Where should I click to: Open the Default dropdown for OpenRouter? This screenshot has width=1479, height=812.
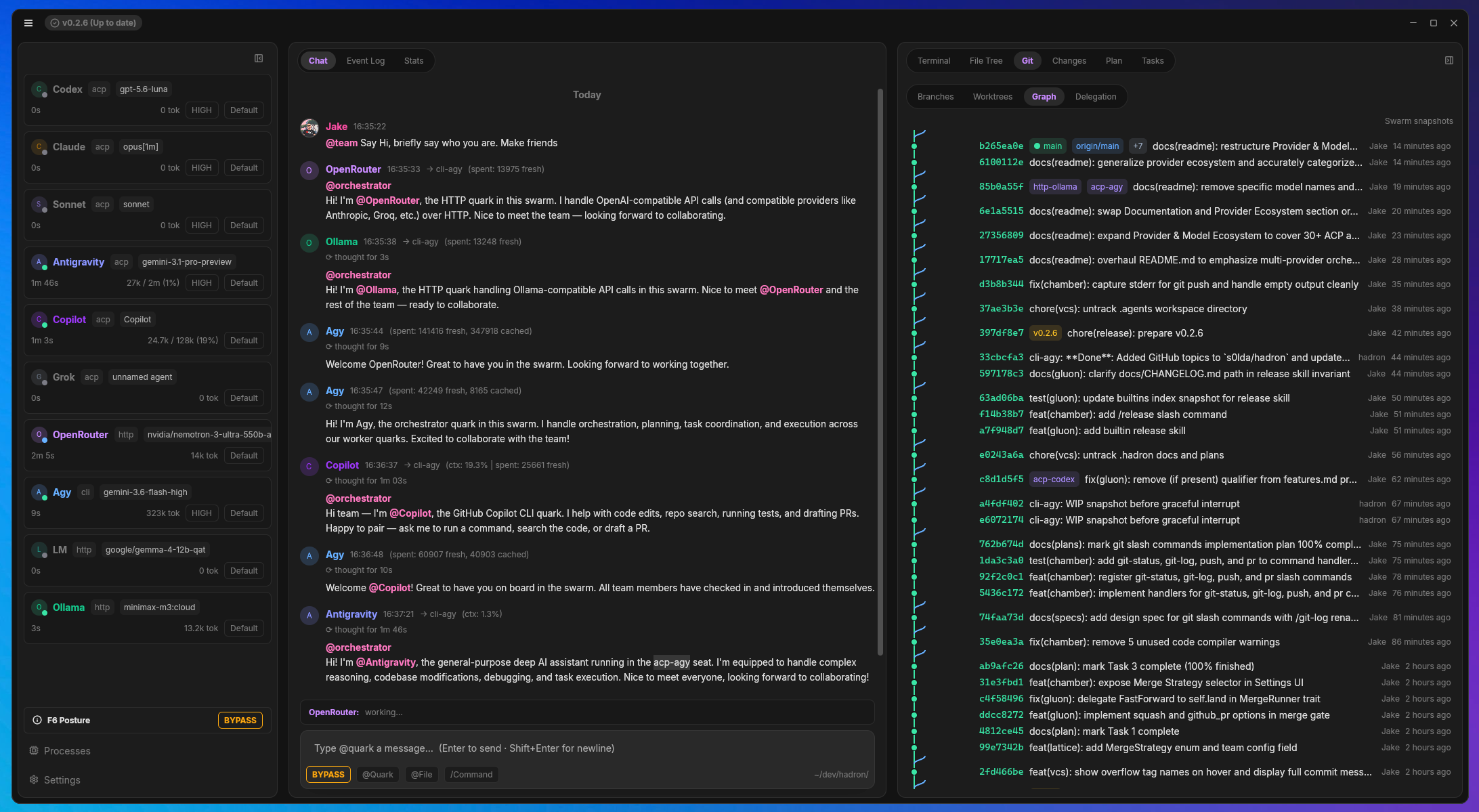(244, 456)
